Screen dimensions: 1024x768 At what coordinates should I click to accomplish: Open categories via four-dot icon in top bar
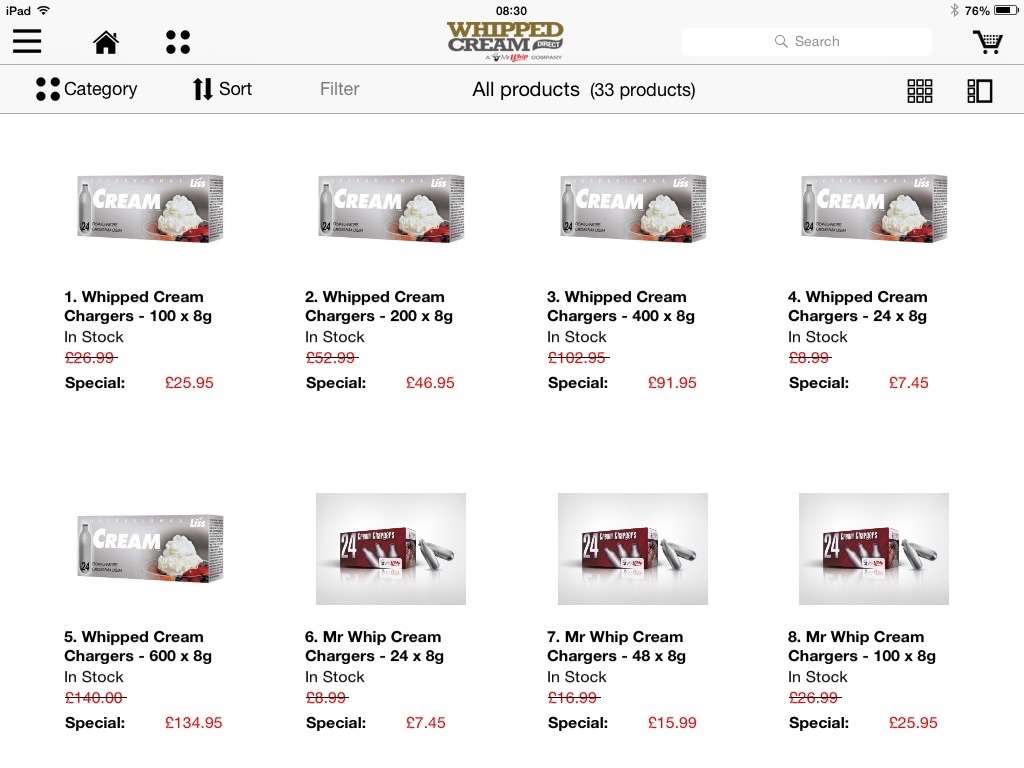[178, 42]
